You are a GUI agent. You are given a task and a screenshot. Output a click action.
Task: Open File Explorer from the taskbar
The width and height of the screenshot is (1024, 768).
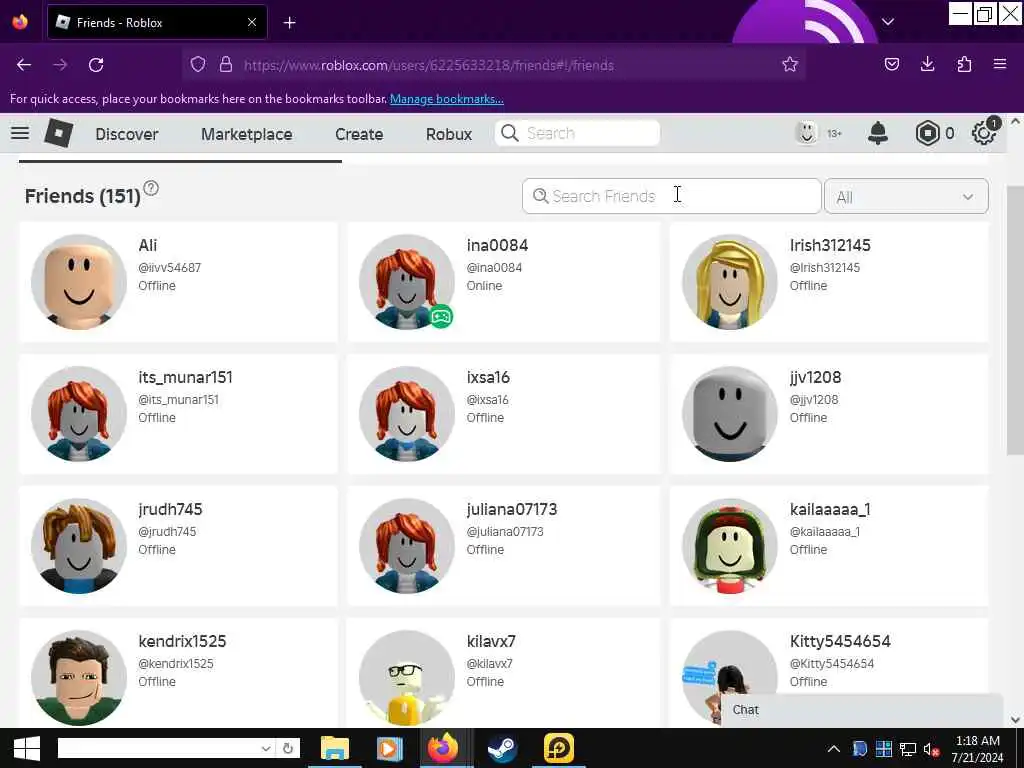[334, 748]
